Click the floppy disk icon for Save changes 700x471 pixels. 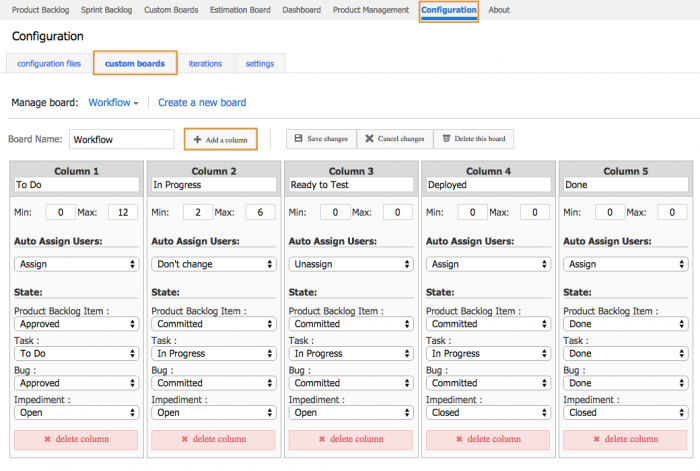pyautogui.click(x=298, y=139)
